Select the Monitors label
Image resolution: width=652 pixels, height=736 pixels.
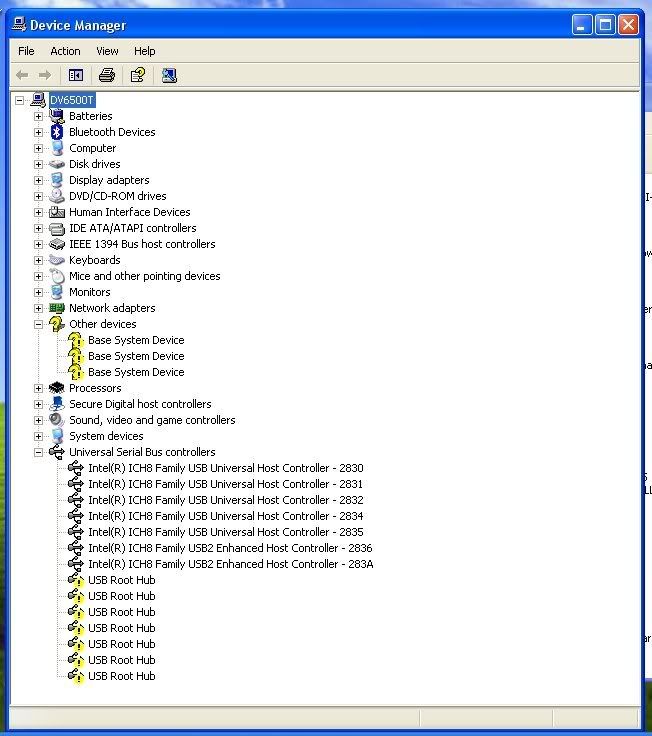click(x=90, y=292)
